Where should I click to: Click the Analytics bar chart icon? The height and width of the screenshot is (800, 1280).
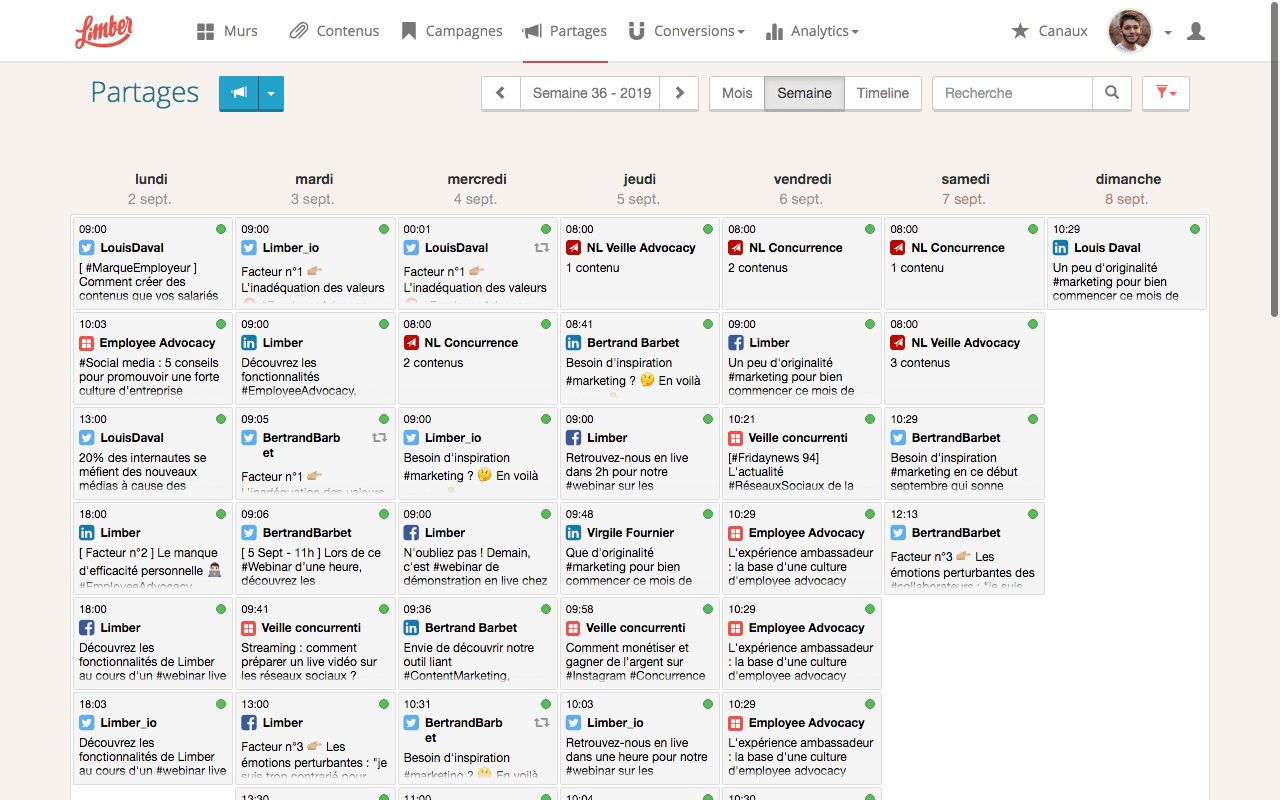(774, 32)
